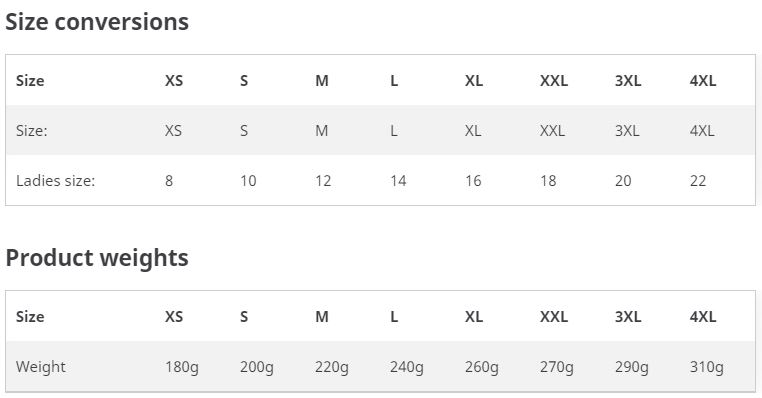Screen dimensions: 762x398
Task: Click the Weight row label
Action: click(40, 367)
